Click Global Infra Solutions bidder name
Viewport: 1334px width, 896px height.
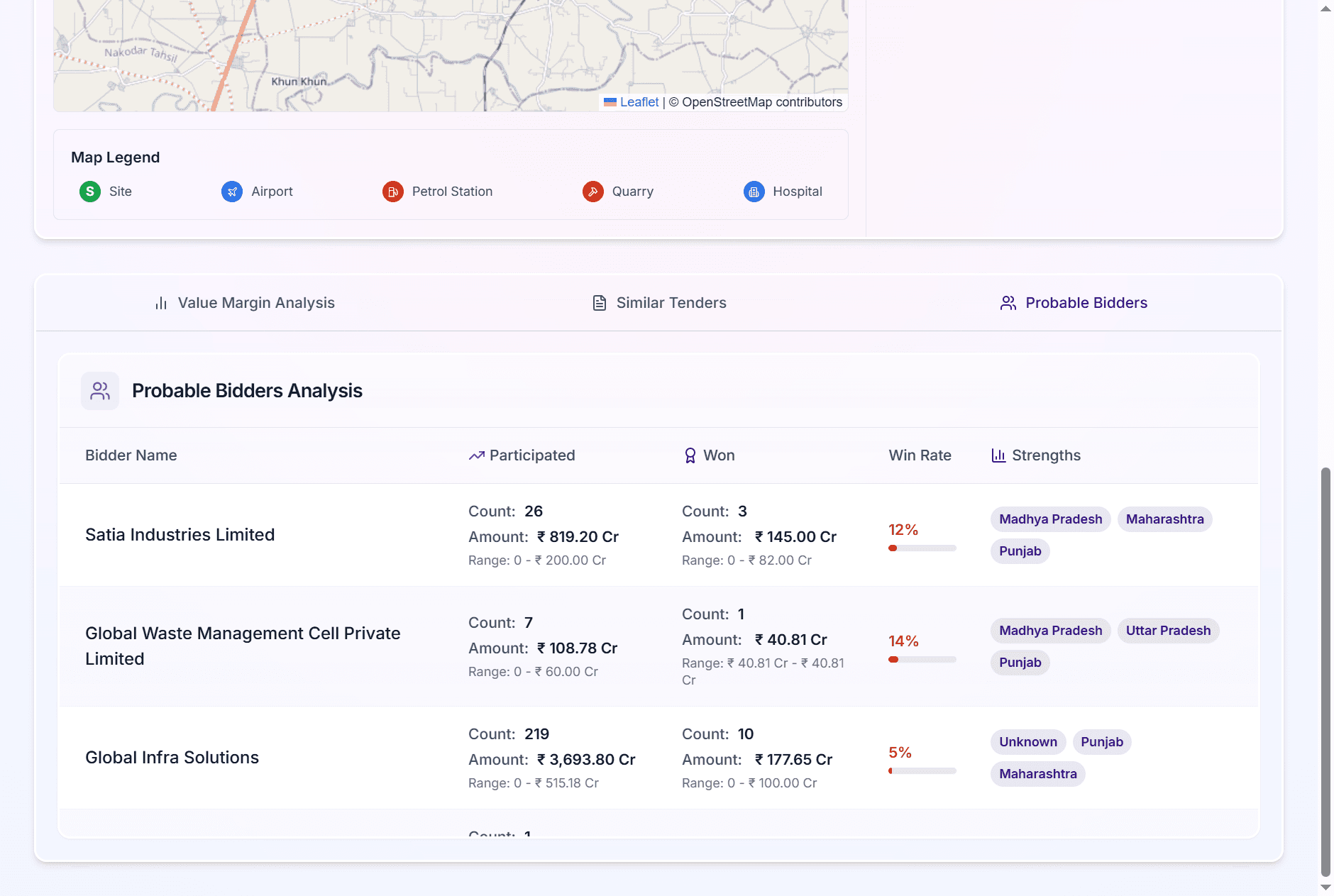172,758
